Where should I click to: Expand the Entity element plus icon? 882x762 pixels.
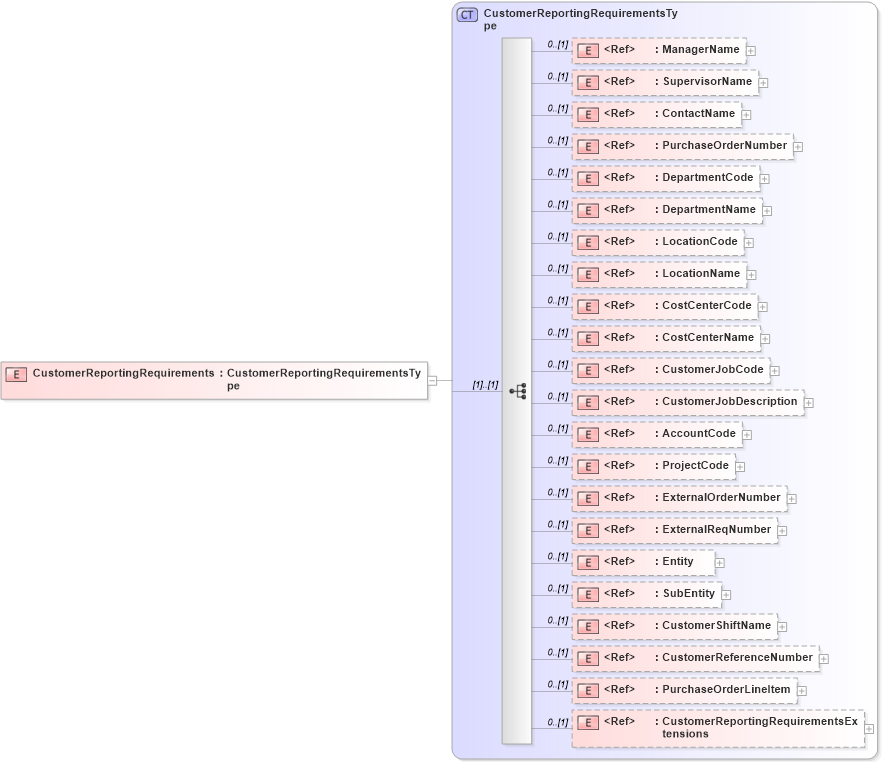(721, 562)
